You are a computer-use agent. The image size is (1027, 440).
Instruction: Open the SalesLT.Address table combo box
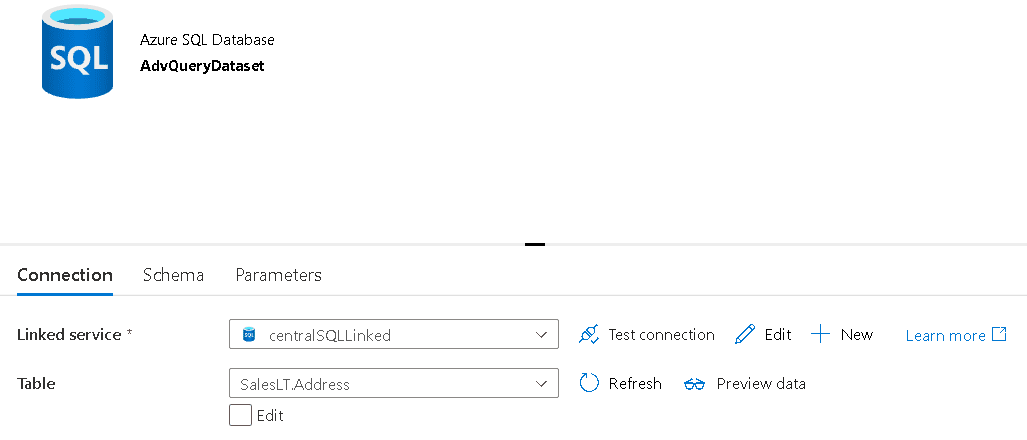pos(394,383)
